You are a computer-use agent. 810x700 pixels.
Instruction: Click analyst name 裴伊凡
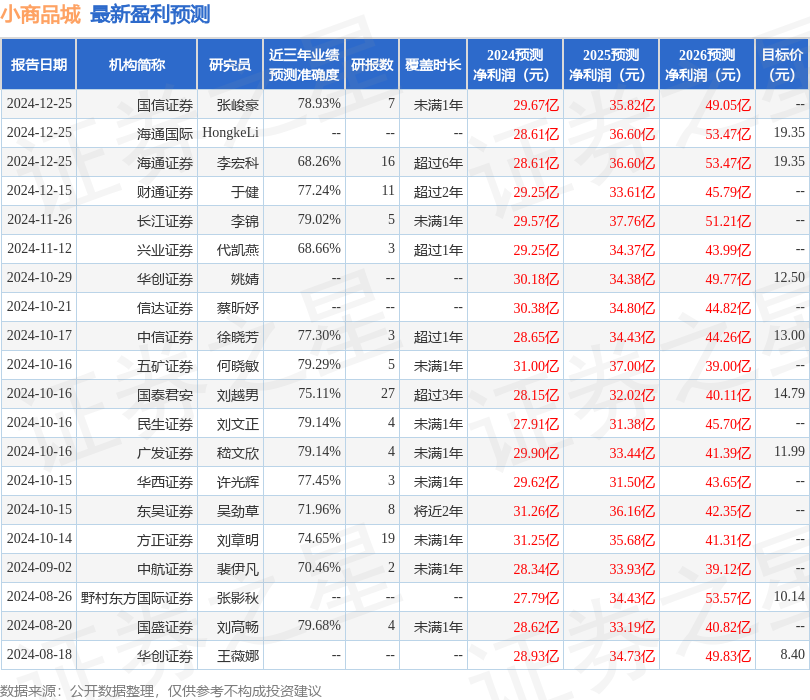pos(238,569)
